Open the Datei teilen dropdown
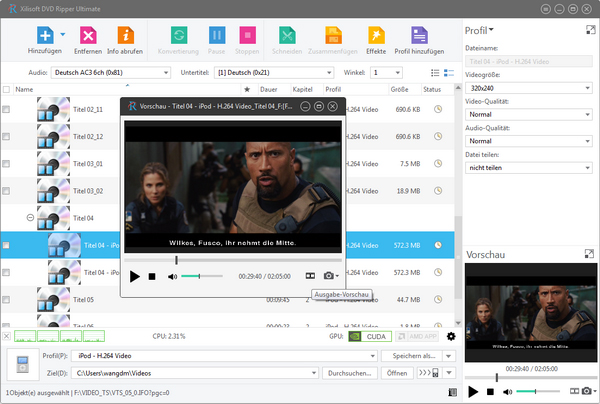 tap(528, 168)
